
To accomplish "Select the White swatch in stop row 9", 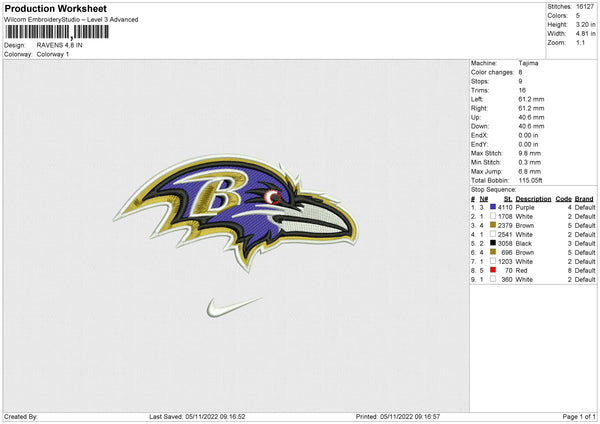I will click(493, 279).
